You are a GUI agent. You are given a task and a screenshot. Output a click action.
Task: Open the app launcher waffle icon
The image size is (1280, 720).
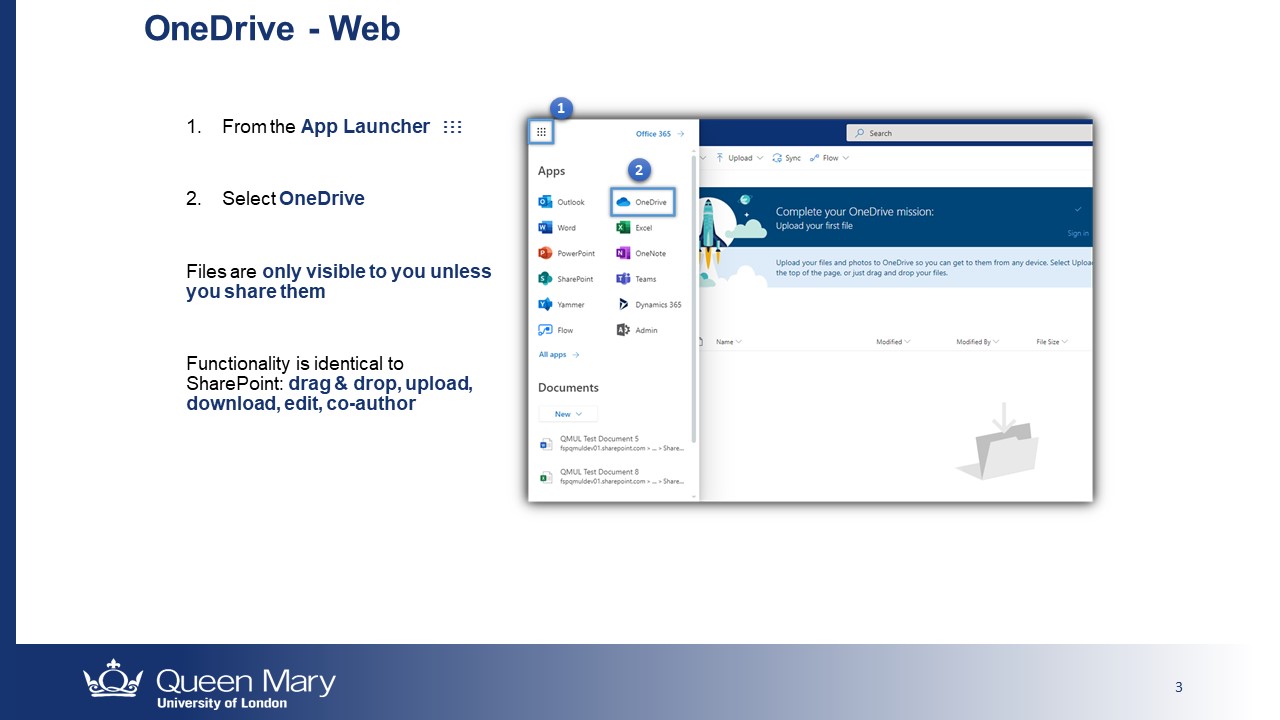click(541, 131)
